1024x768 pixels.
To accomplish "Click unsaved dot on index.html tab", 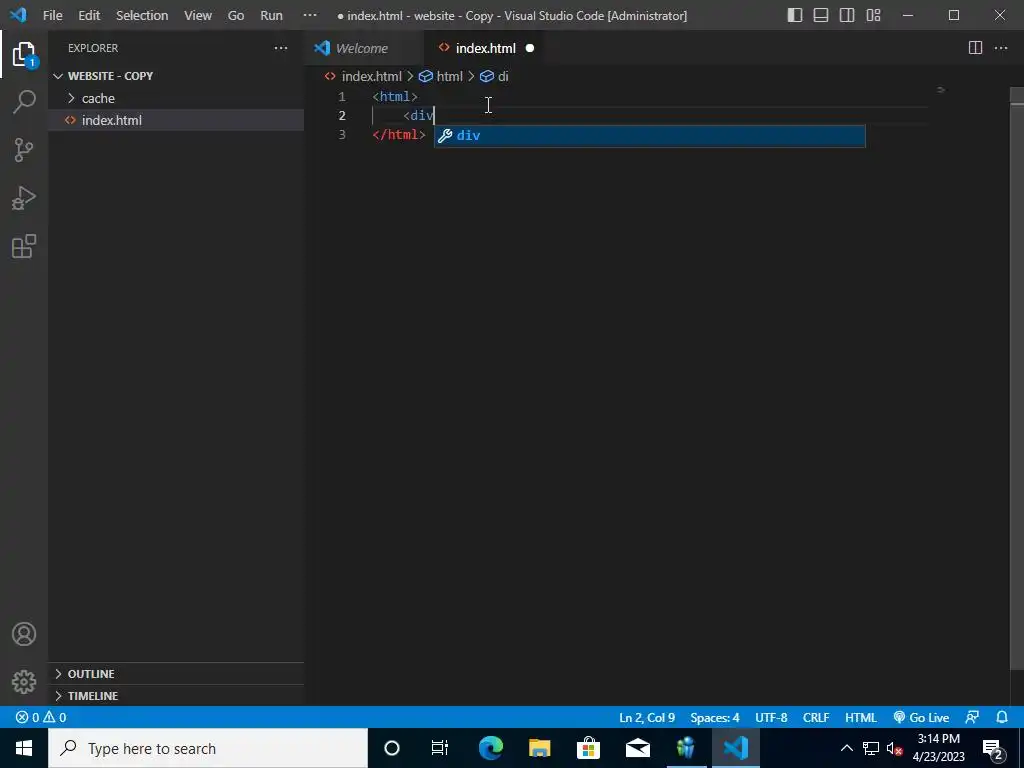I will [530, 48].
